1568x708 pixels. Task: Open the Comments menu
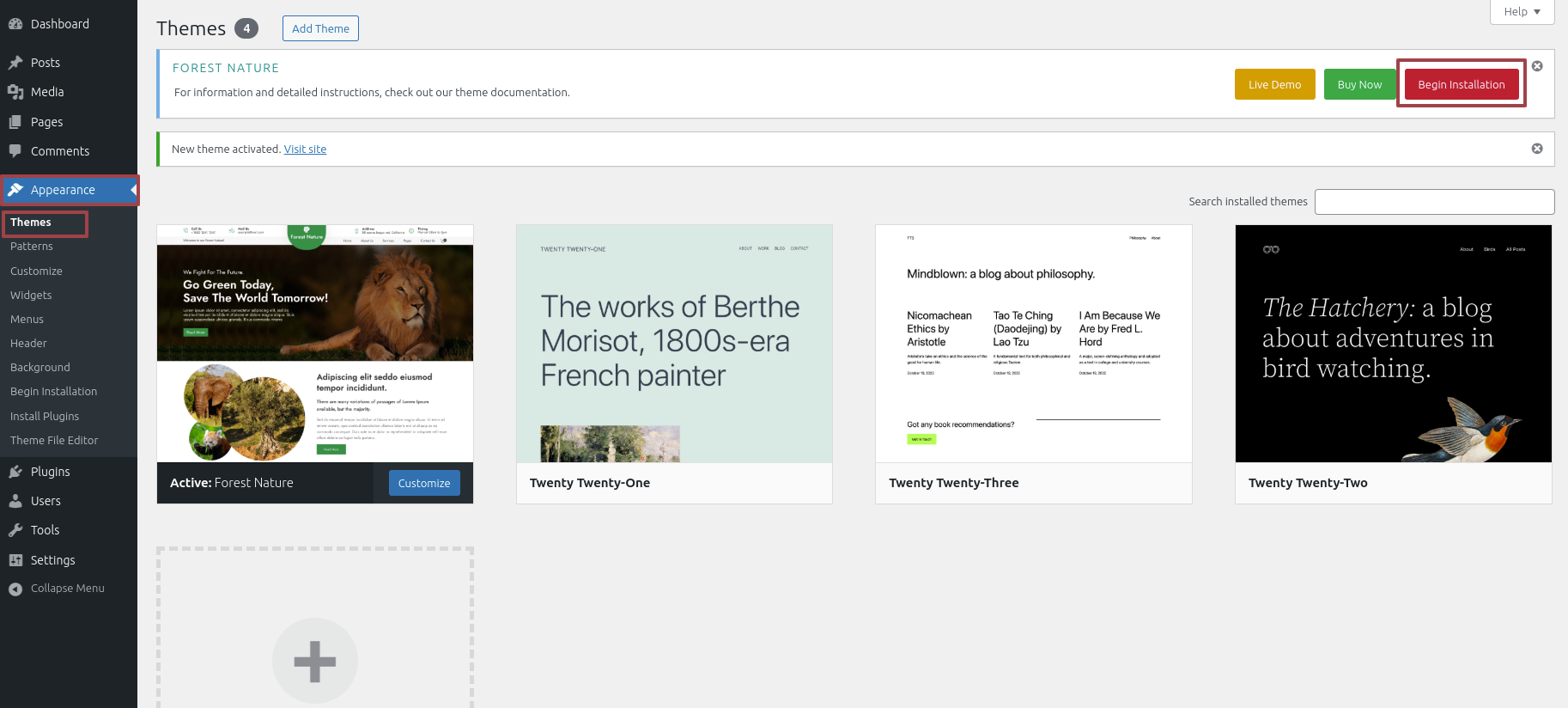tap(69, 151)
